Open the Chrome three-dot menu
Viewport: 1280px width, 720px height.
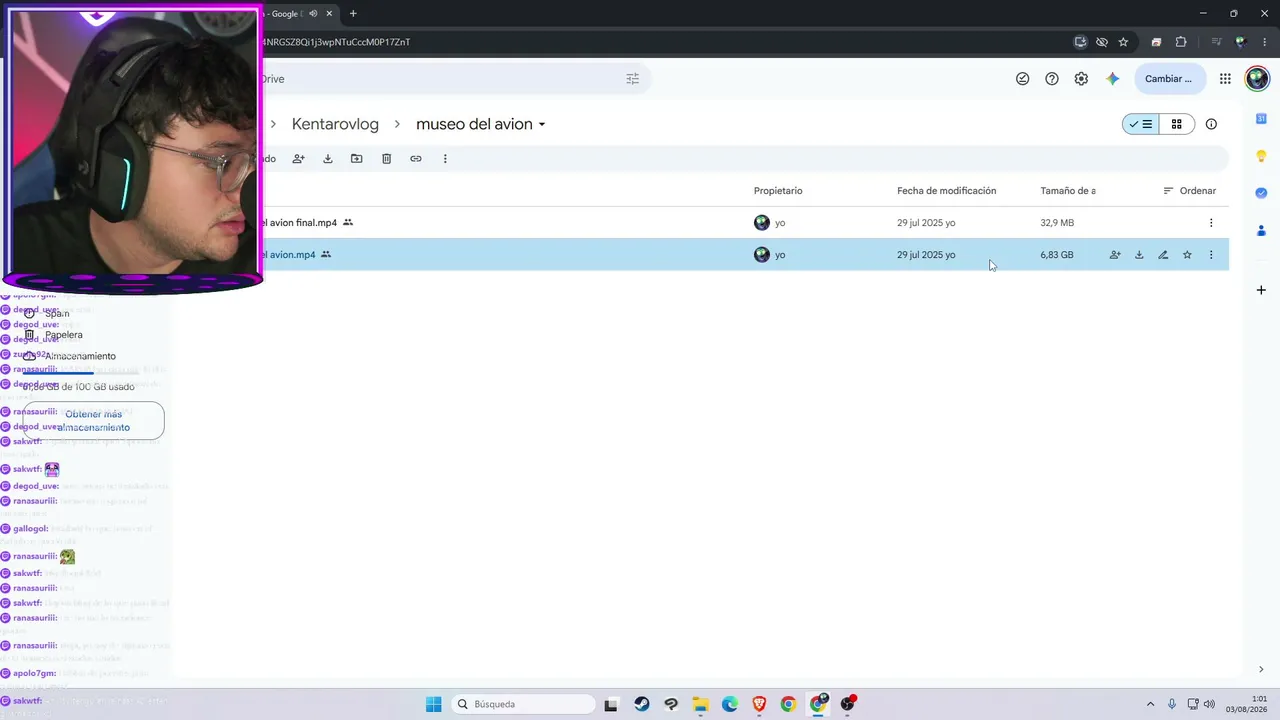click(1264, 42)
